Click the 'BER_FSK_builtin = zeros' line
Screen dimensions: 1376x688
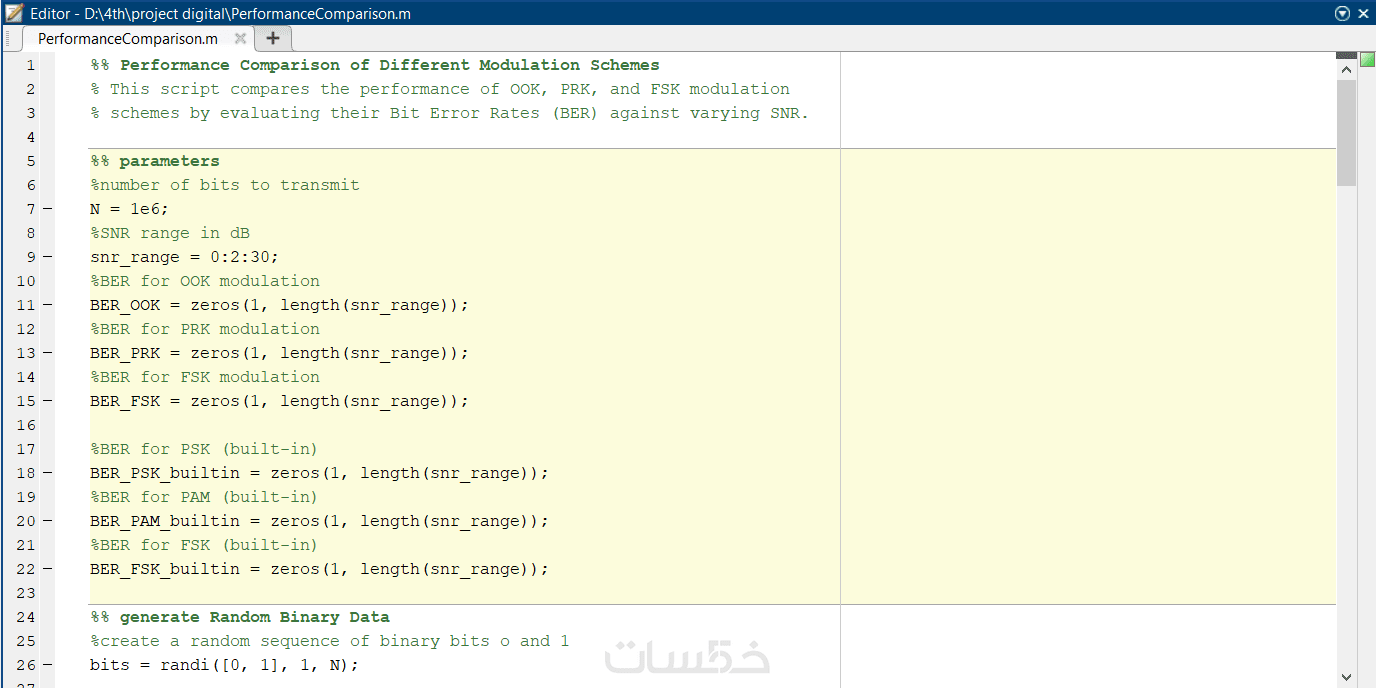tap(320, 569)
